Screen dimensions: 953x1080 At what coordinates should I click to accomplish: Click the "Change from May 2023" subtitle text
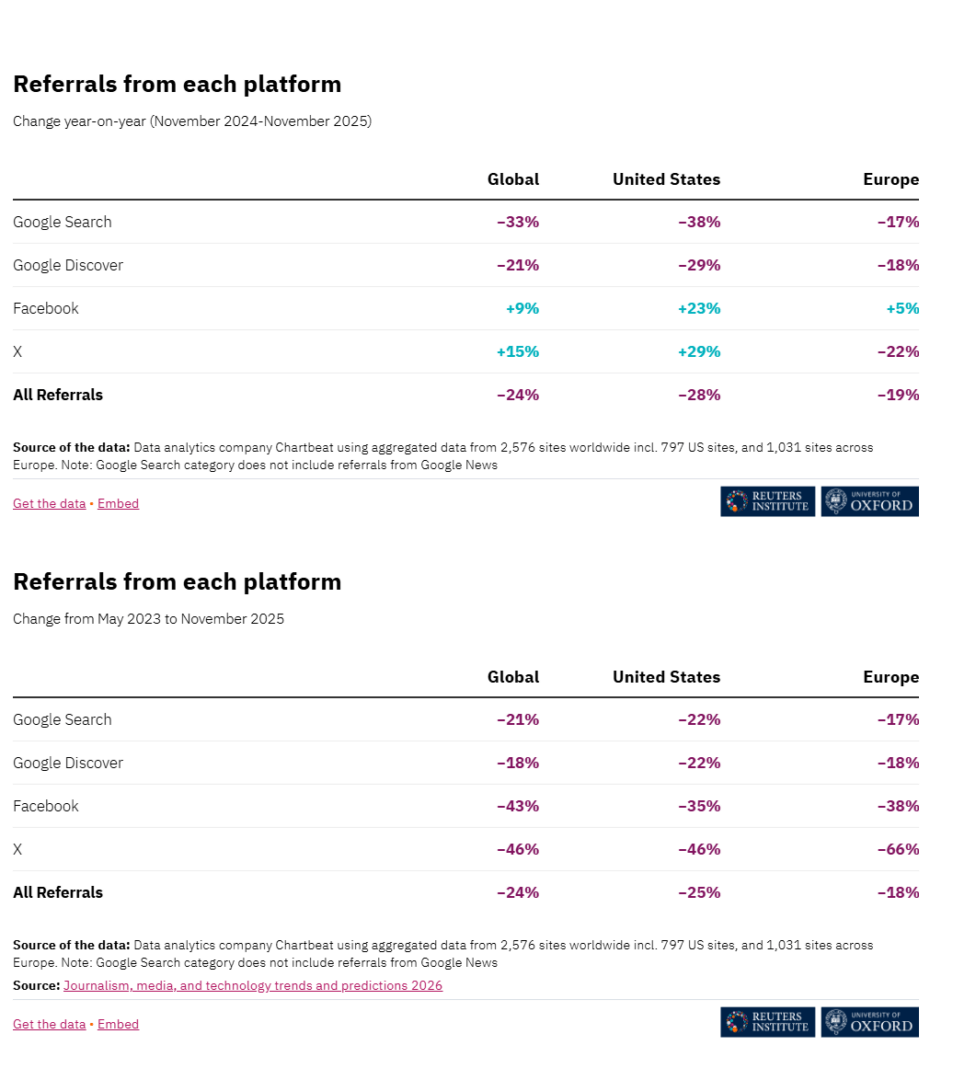coord(148,620)
